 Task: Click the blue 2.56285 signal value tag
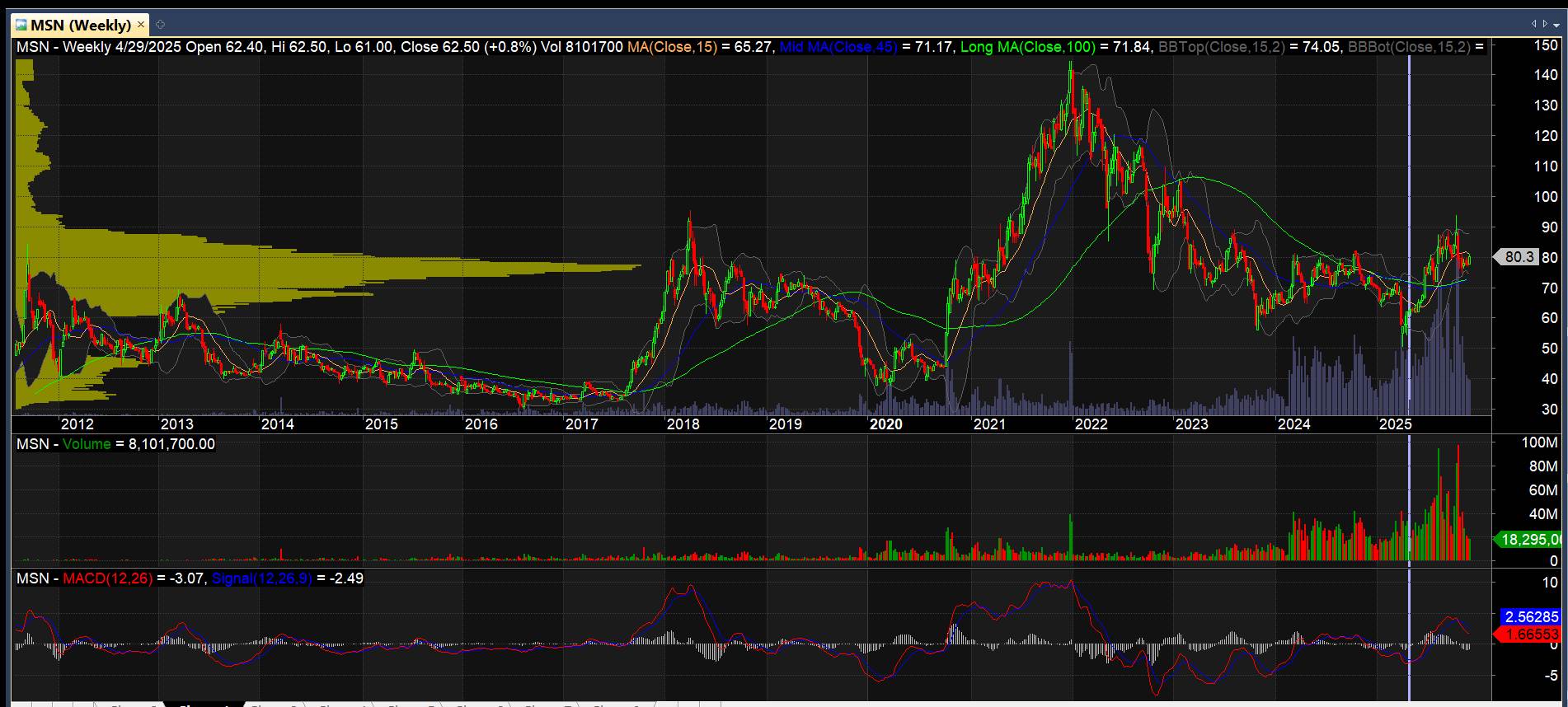[x=1531, y=616]
